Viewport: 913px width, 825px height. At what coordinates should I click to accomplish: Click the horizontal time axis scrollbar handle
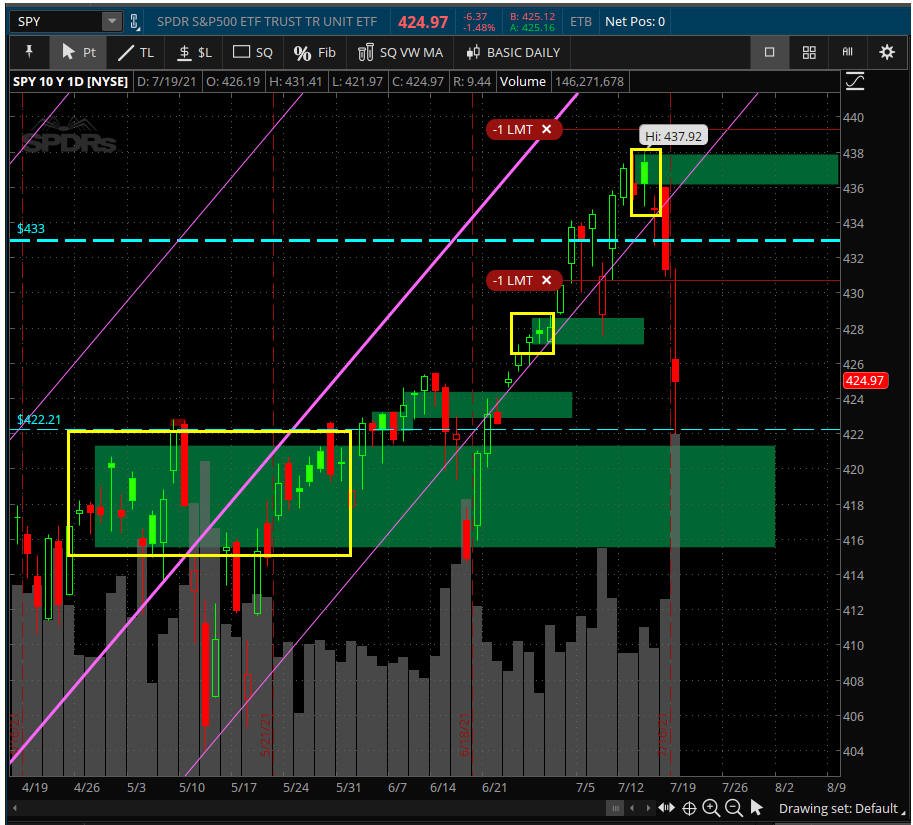(x=614, y=808)
